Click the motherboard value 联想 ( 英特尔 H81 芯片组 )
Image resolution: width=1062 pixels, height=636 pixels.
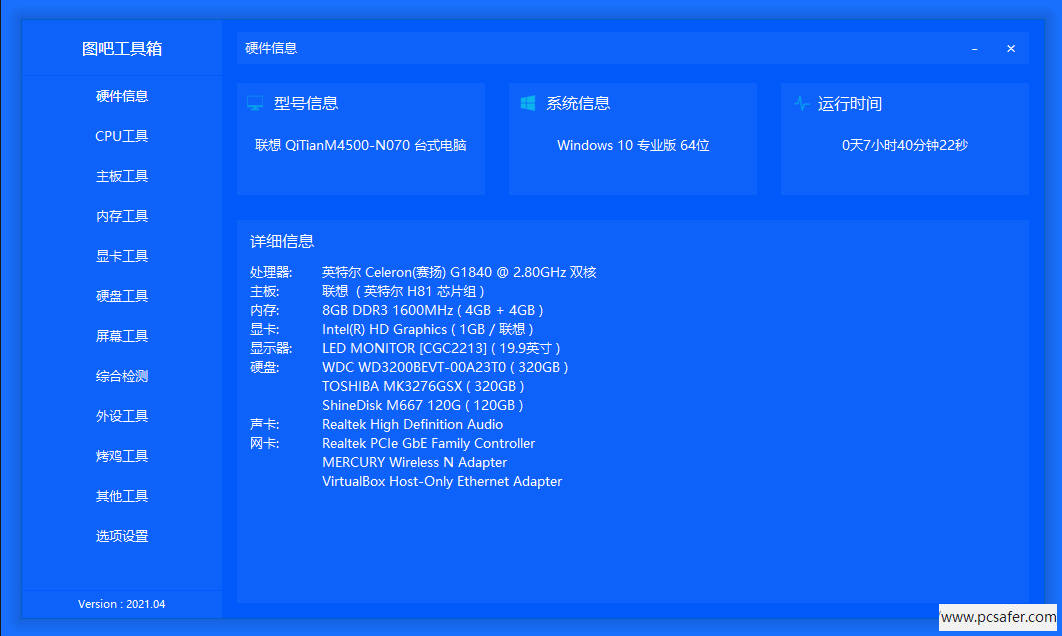pyautogui.click(x=403, y=291)
